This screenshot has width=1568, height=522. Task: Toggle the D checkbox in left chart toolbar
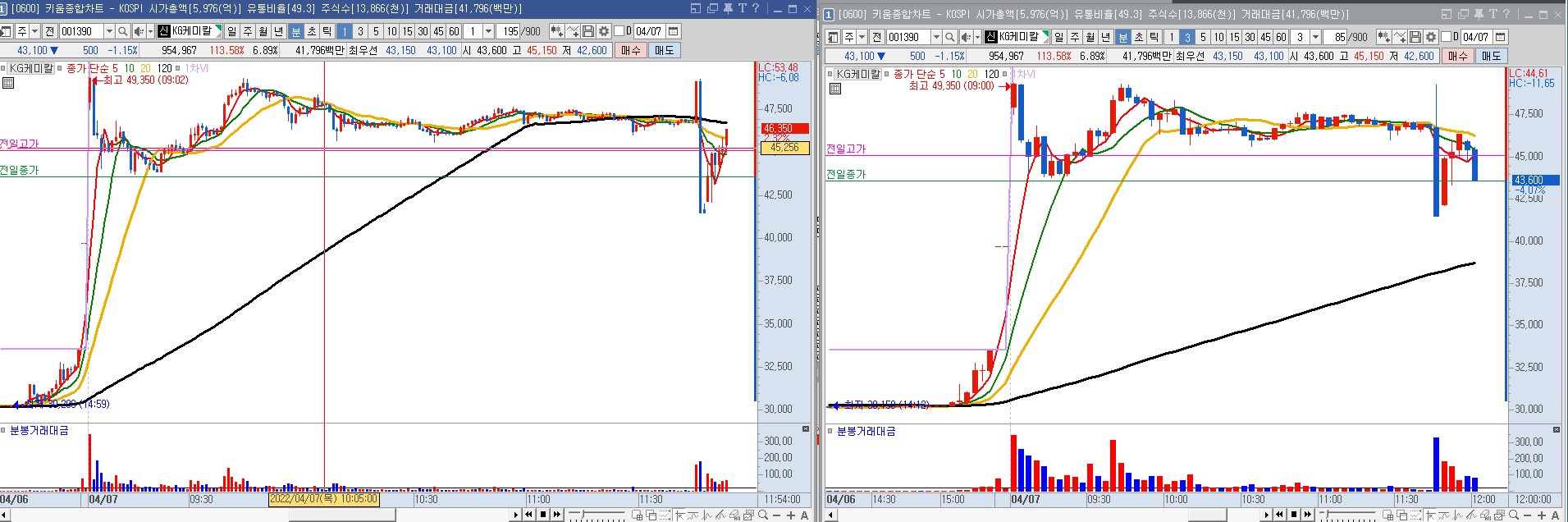tap(619, 31)
